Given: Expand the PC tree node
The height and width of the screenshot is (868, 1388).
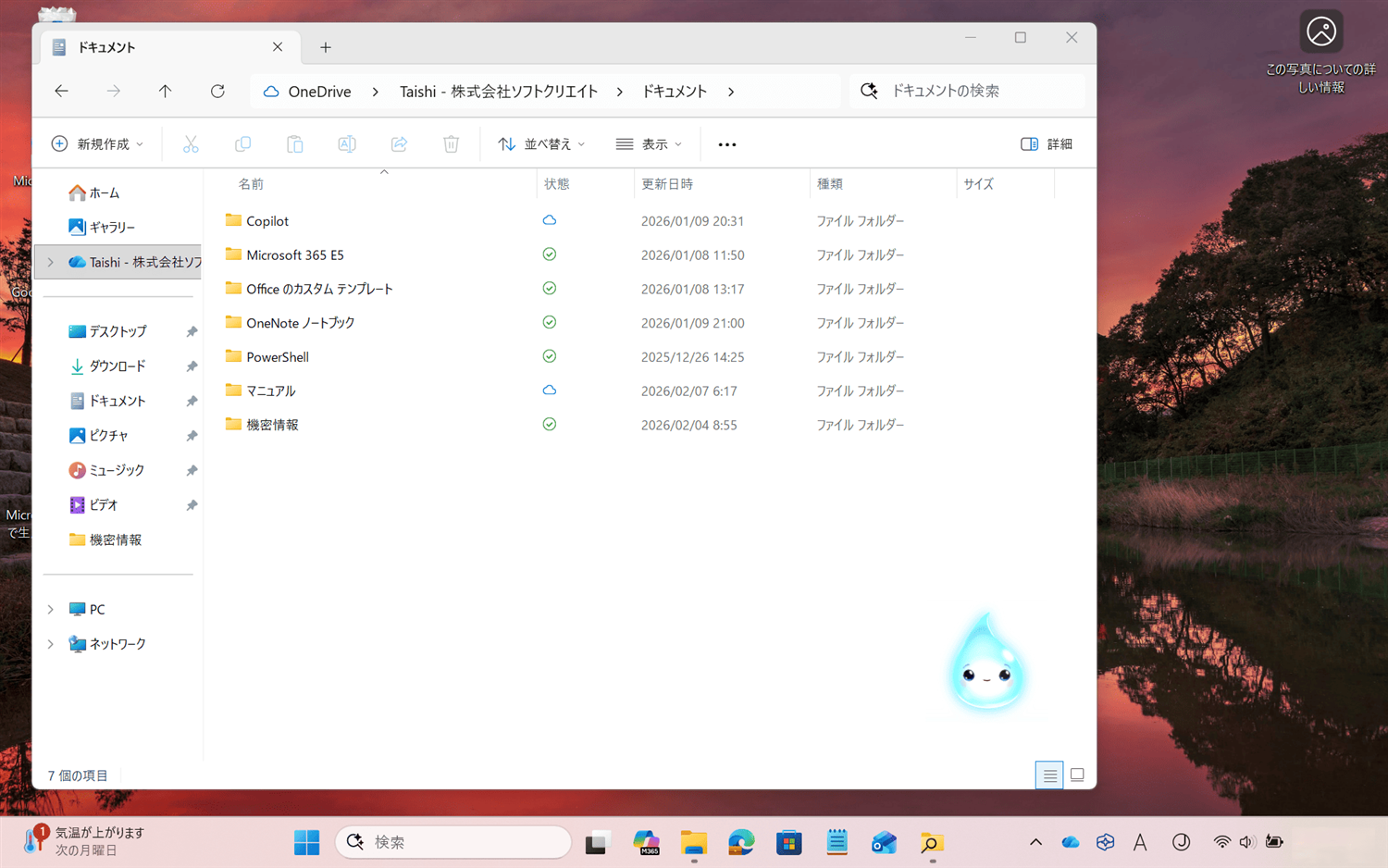Looking at the screenshot, I should pyautogui.click(x=51, y=609).
